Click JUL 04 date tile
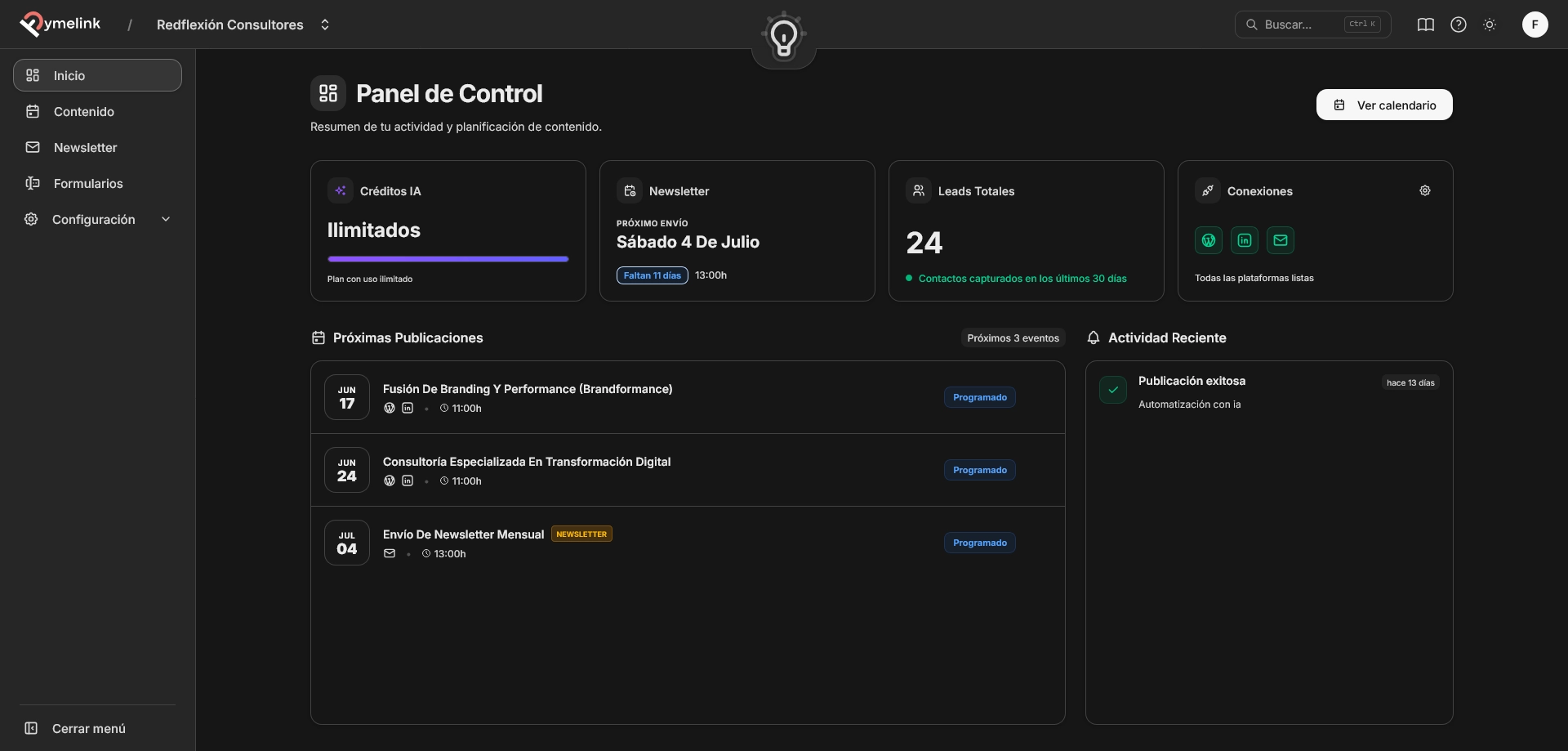This screenshot has width=1568, height=751. pyautogui.click(x=347, y=543)
